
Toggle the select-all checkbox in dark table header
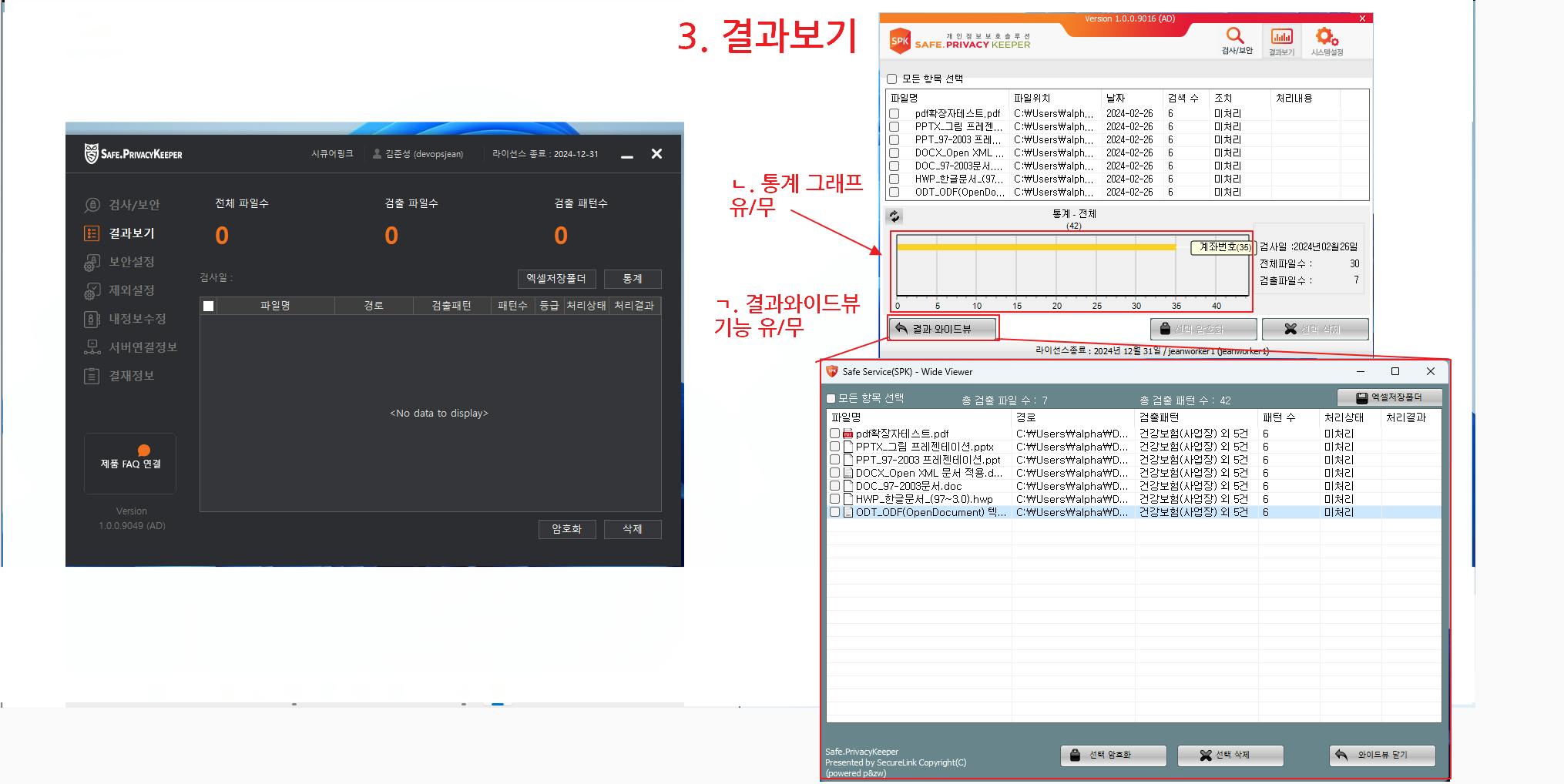pos(208,307)
